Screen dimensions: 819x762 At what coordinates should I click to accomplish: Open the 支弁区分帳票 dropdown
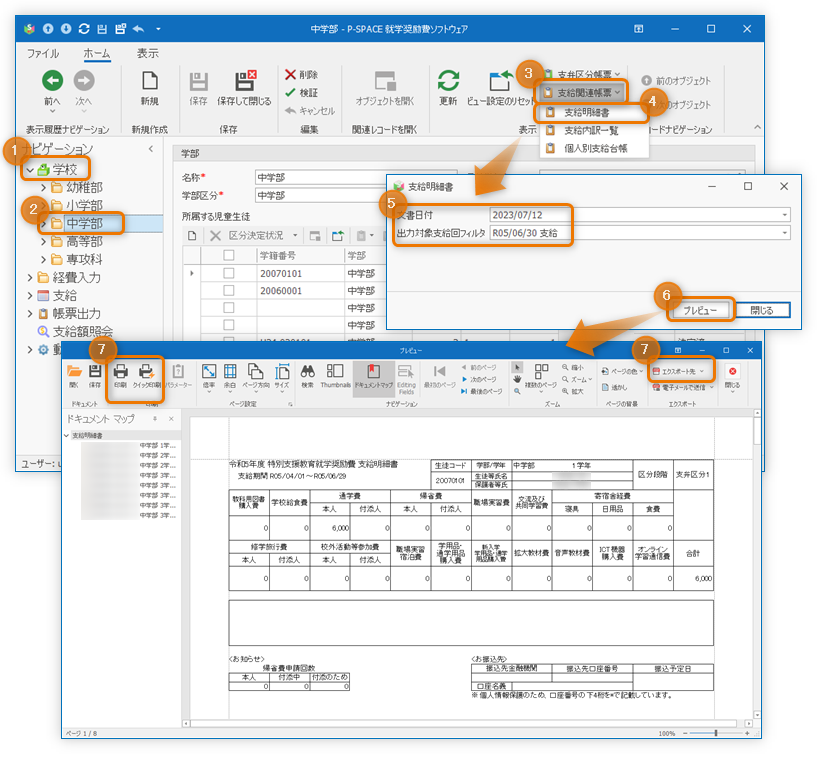[x=582, y=74]
